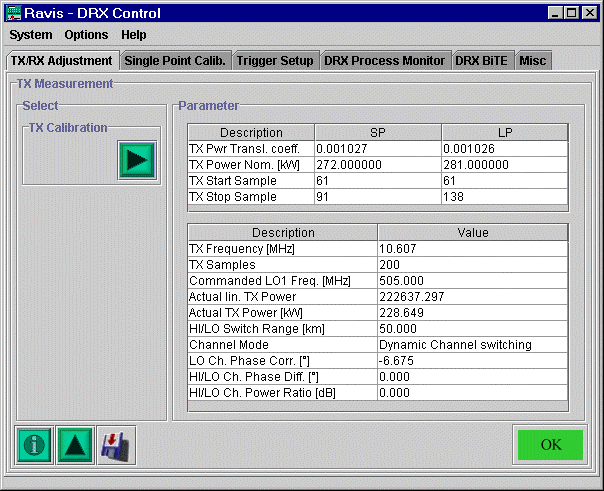Close the DRX Control window
Image resolution: width=604 pixels, height=491 pixels.
coord(590,13)
